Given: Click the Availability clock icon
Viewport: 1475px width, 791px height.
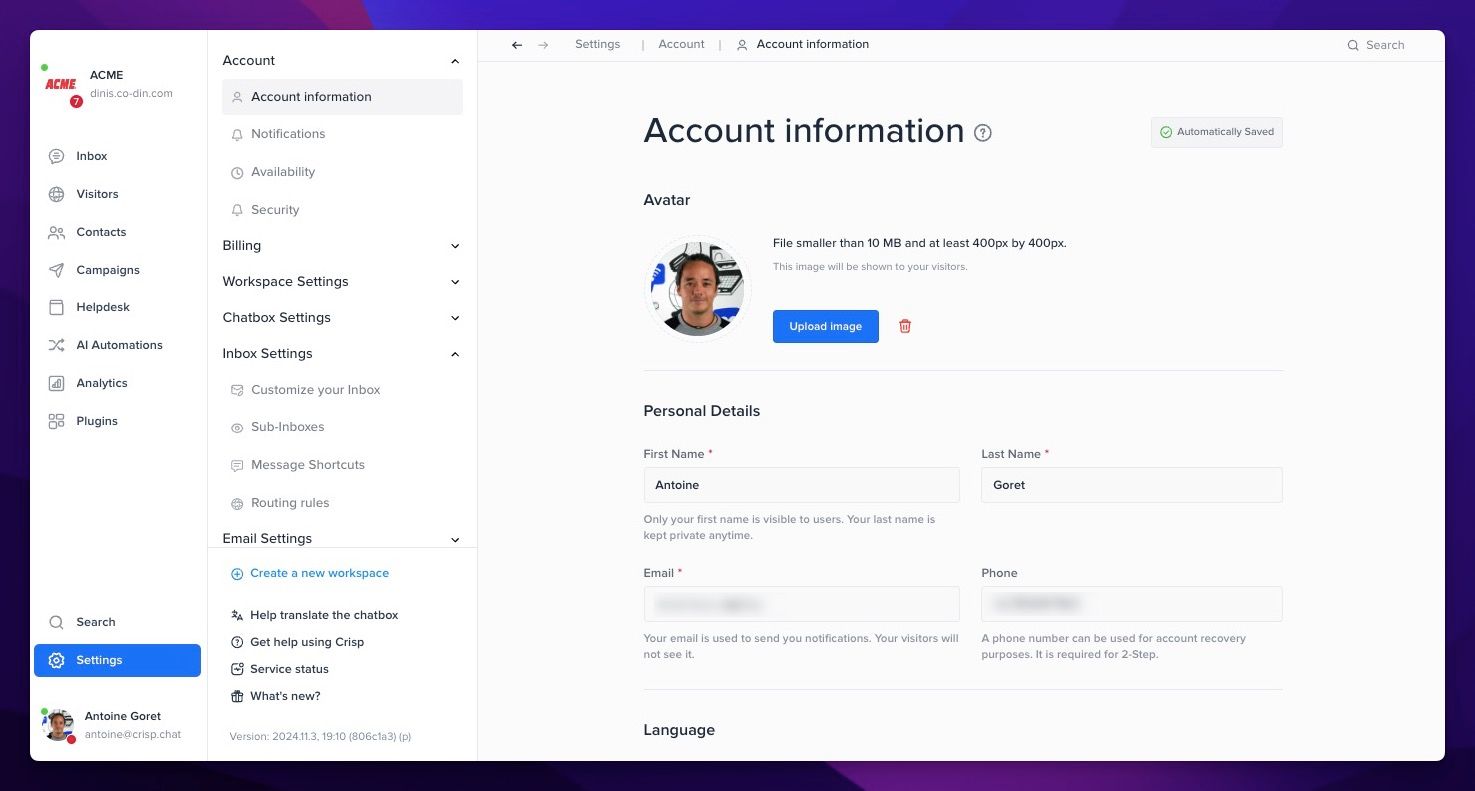Looking at the screenshot, I should point(237,172).
